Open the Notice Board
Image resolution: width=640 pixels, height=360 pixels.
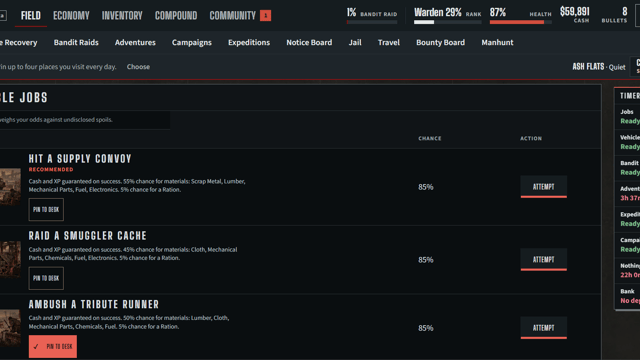[x=309, y=42]
